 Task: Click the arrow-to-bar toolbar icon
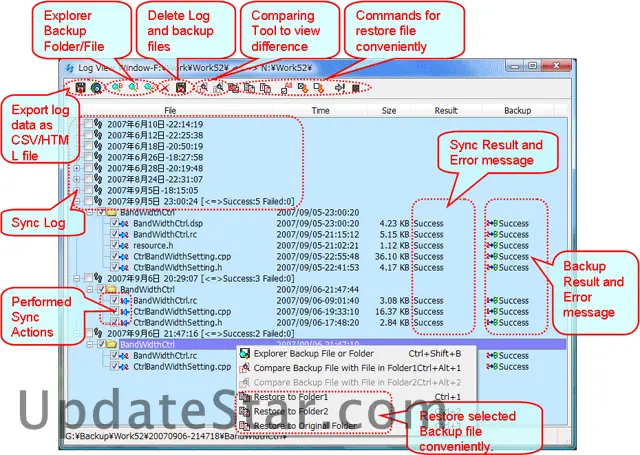tap(340, 88)
